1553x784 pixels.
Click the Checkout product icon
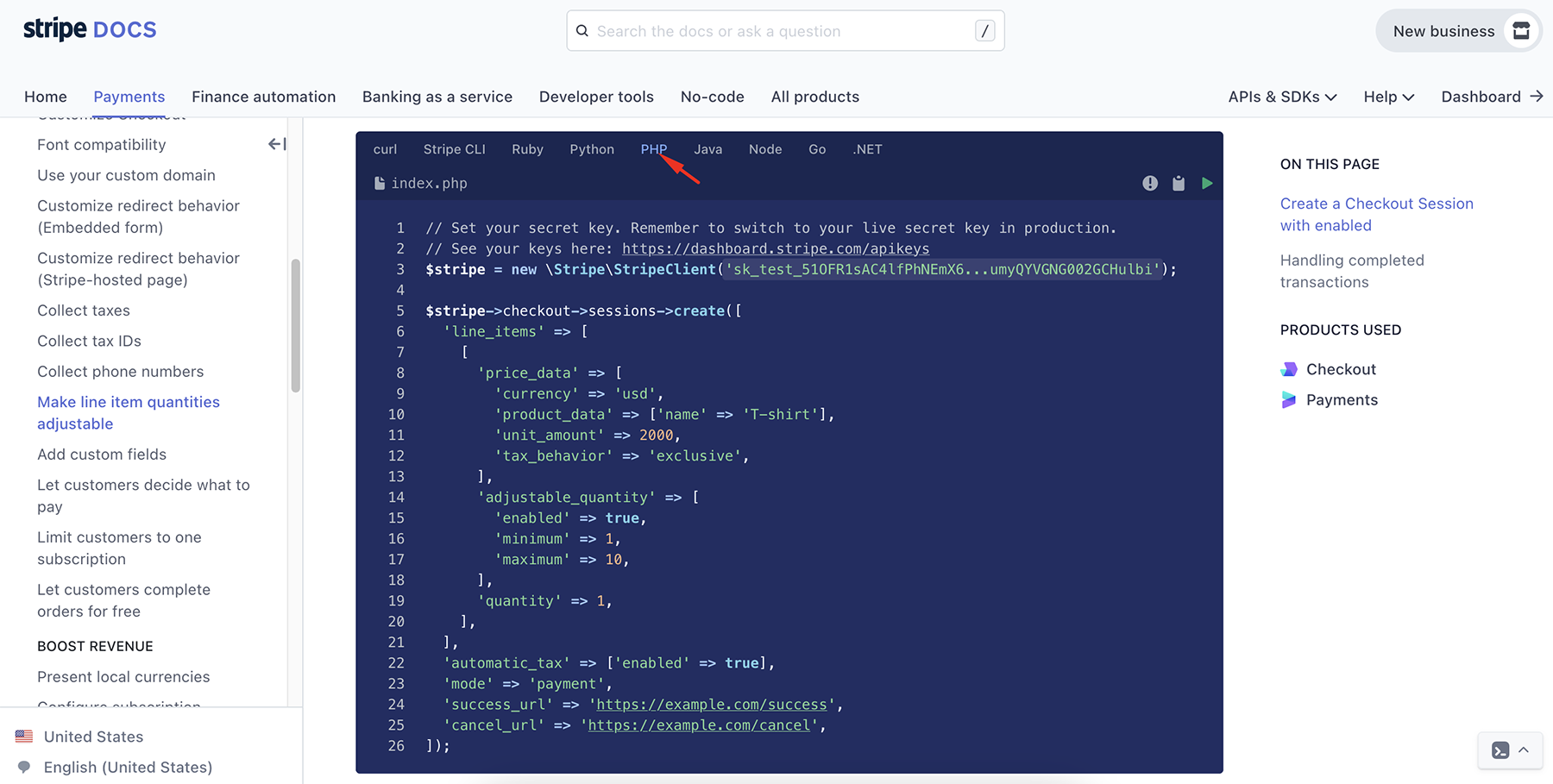1289,369
